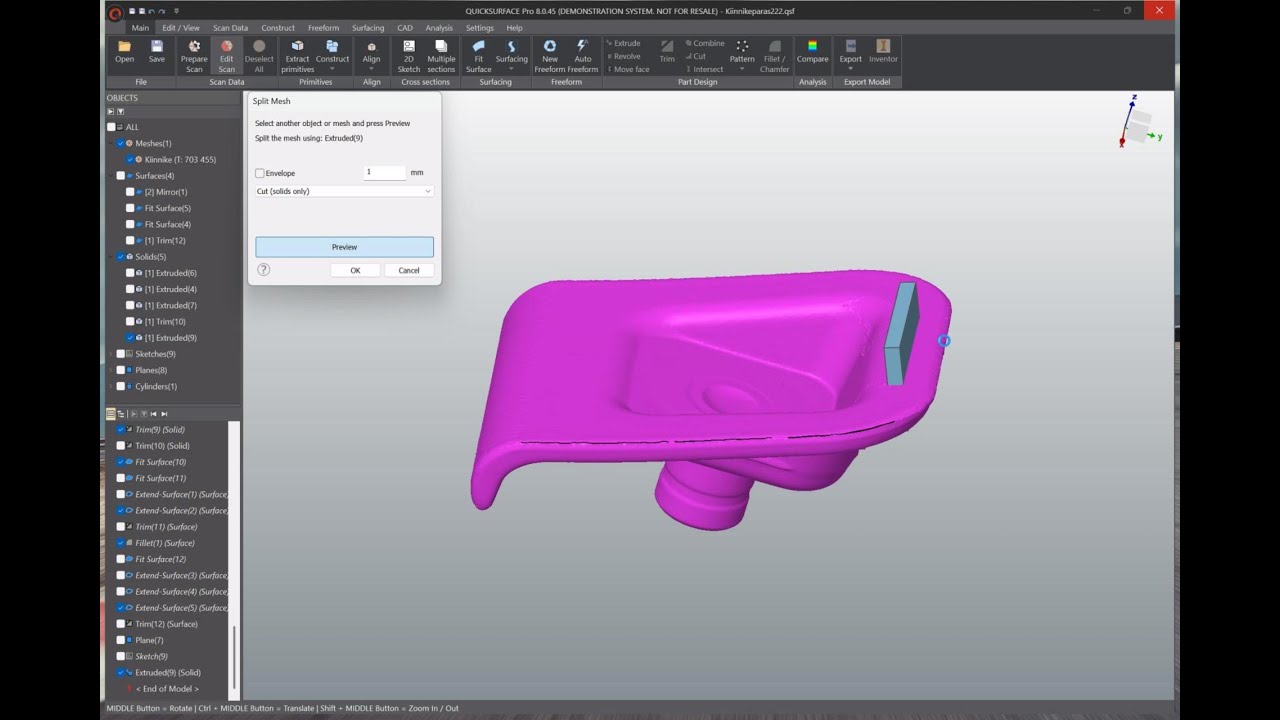Export model to Inventor
This screenshot has width=1280, height=720.
click(883, 52)
